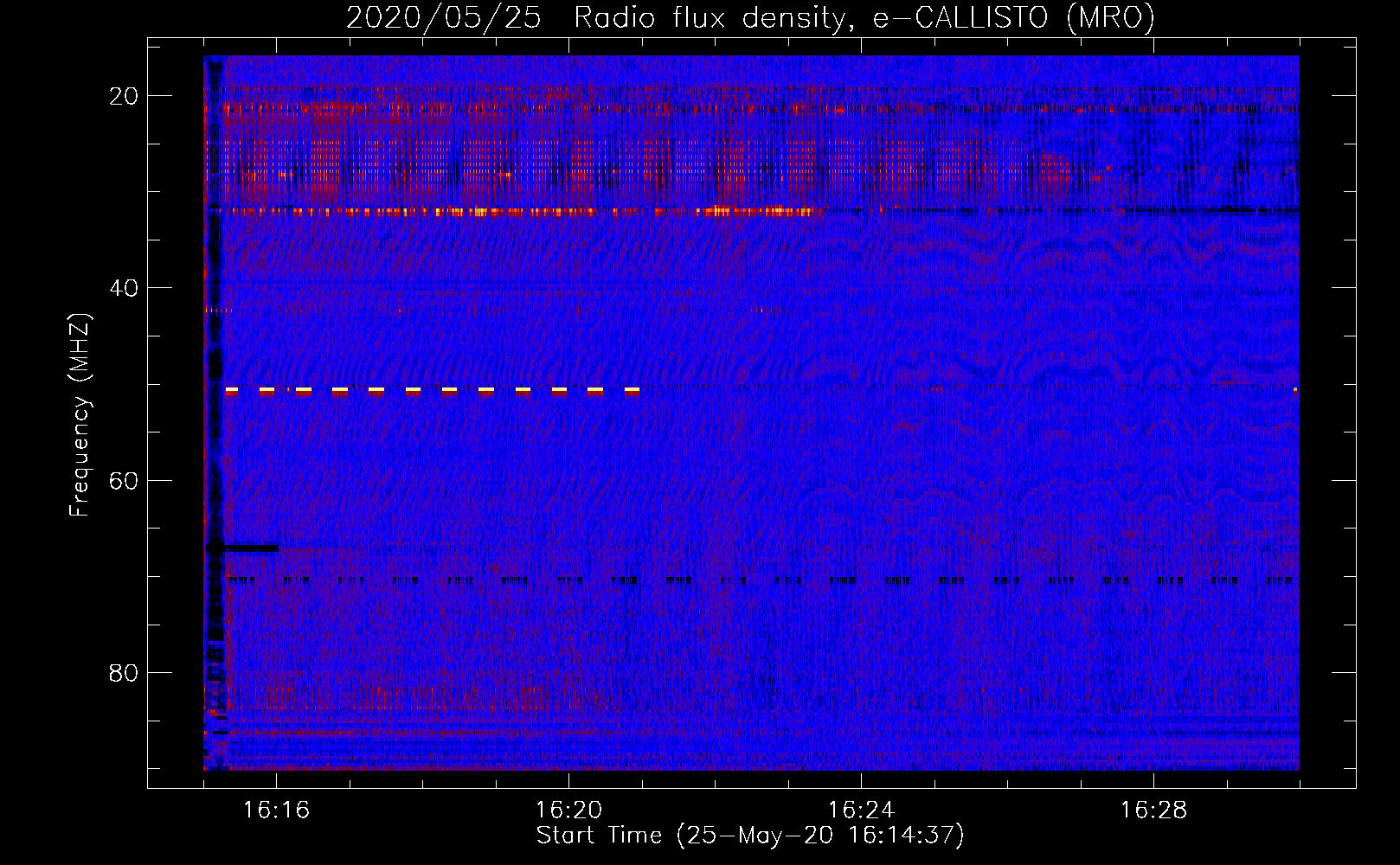The height and width of the screenshot is (865, 1400).
Task: Click the 16:24 time tick label
Action: coord(861,810)
